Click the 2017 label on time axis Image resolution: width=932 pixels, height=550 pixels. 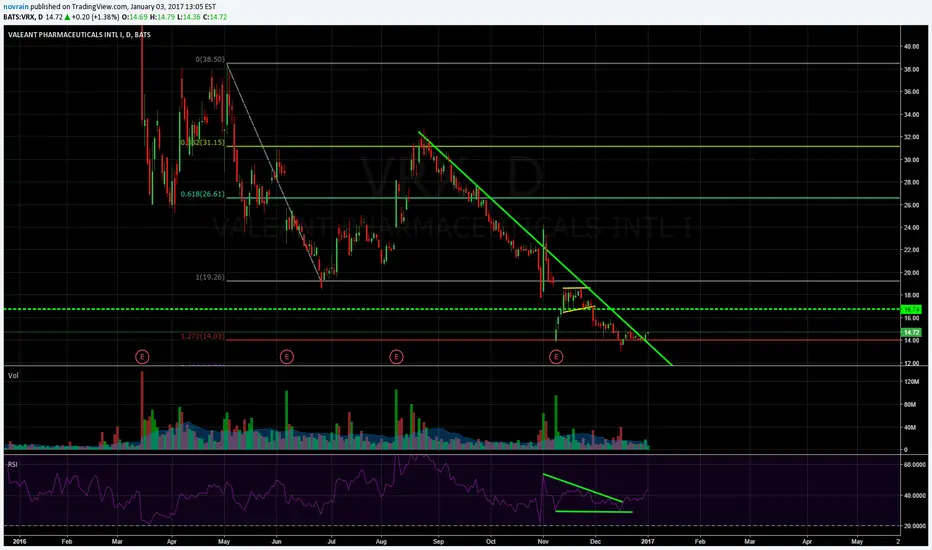[x=647, y=542]
